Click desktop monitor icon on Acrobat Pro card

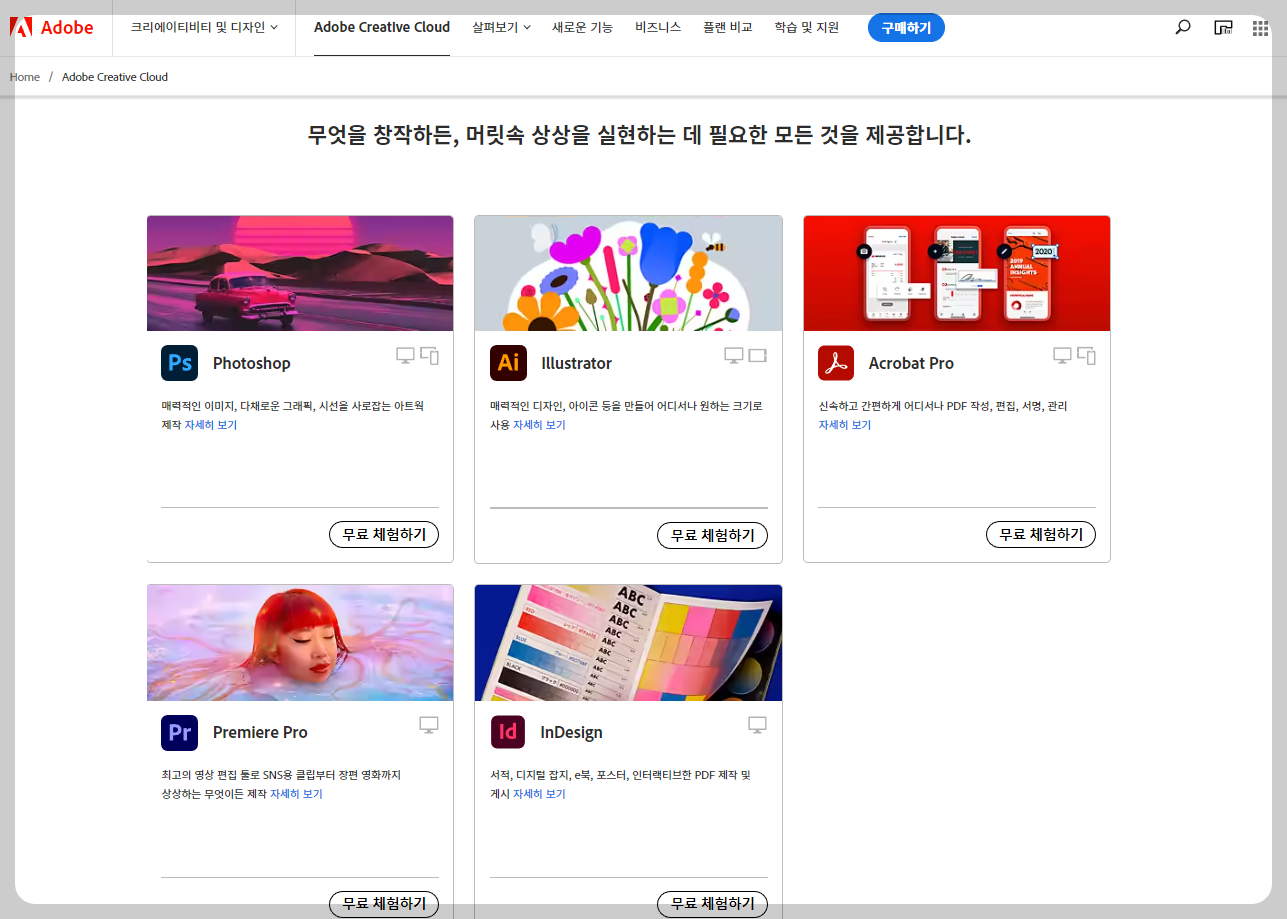click(1062, 355)
